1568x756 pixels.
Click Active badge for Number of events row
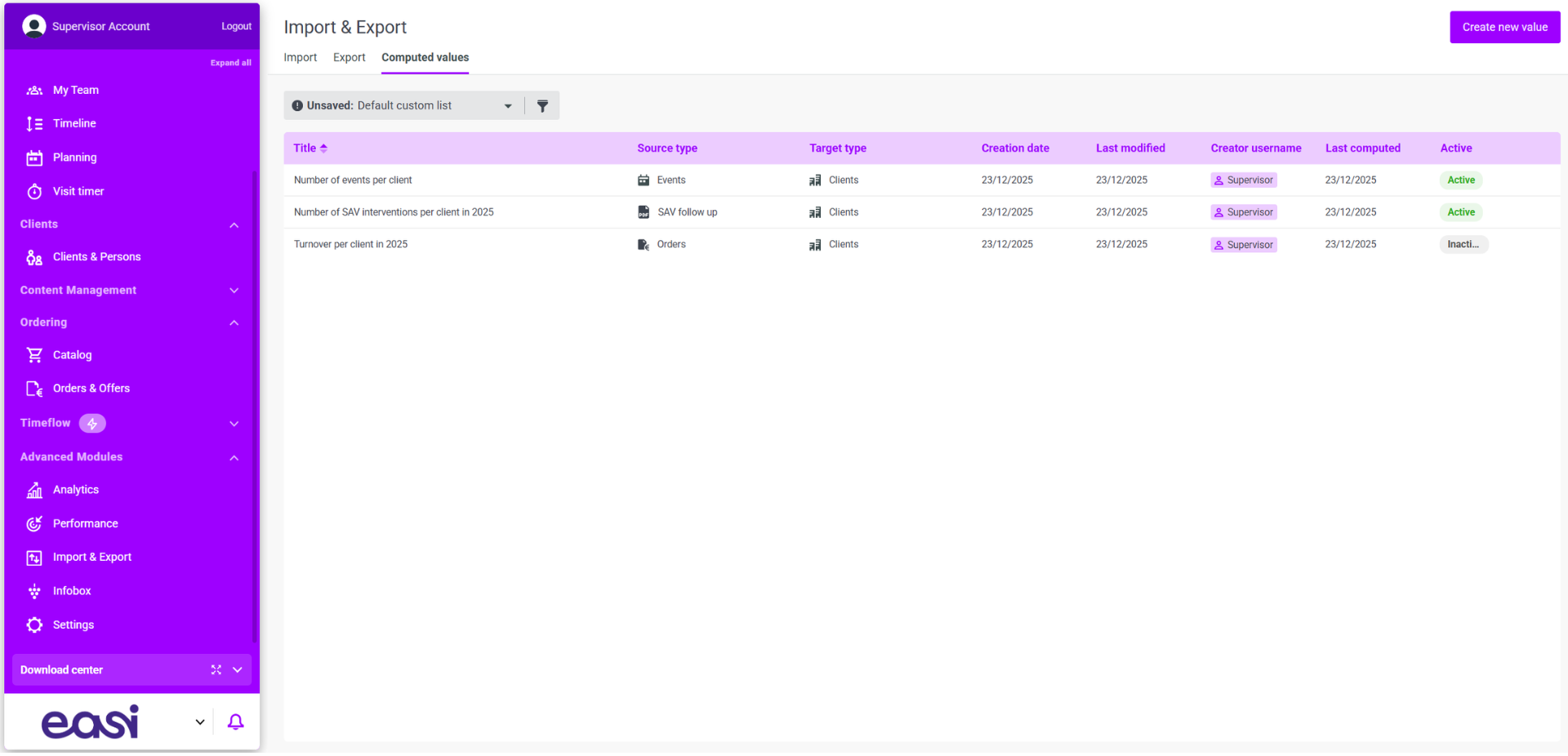coord(1460,180)
